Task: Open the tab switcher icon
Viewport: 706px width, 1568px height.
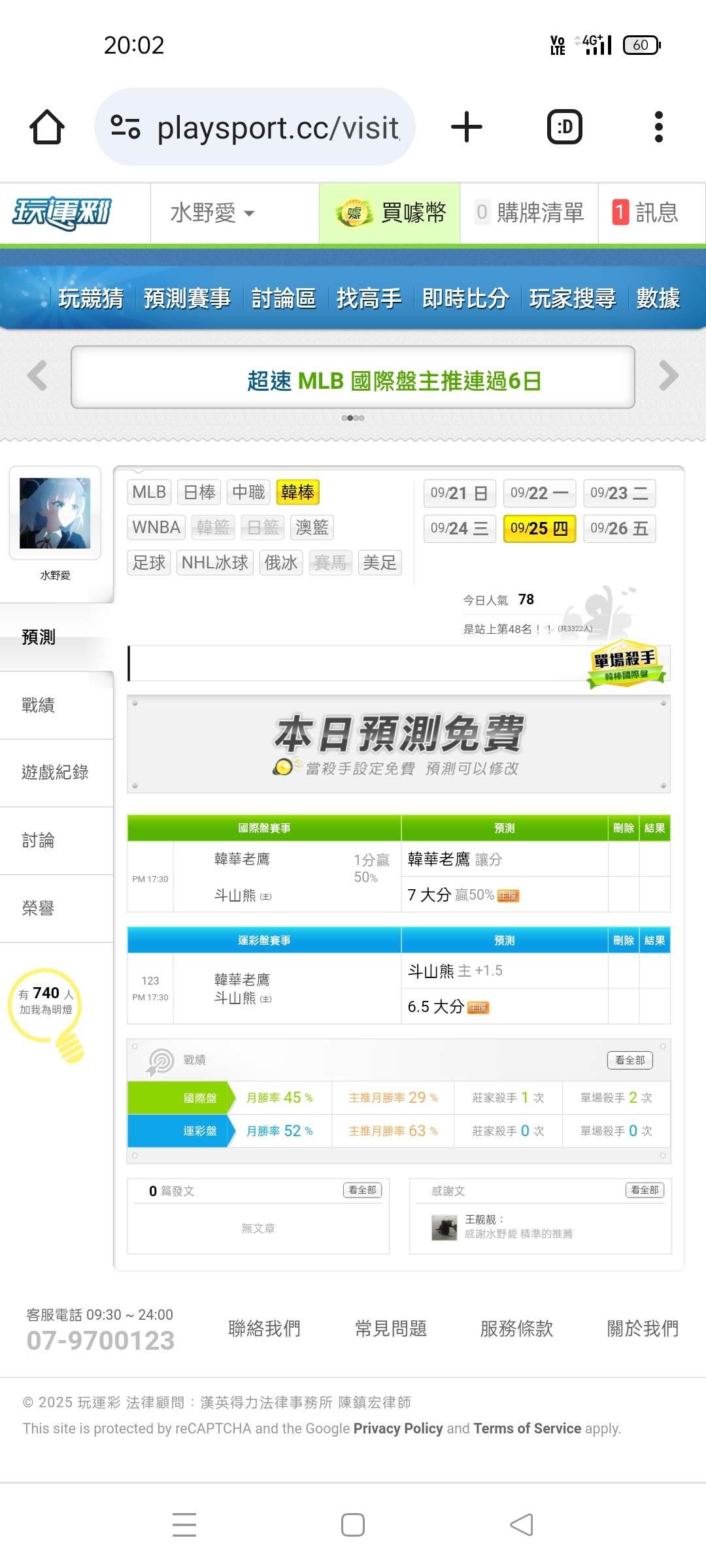Action: coord(564,127)
